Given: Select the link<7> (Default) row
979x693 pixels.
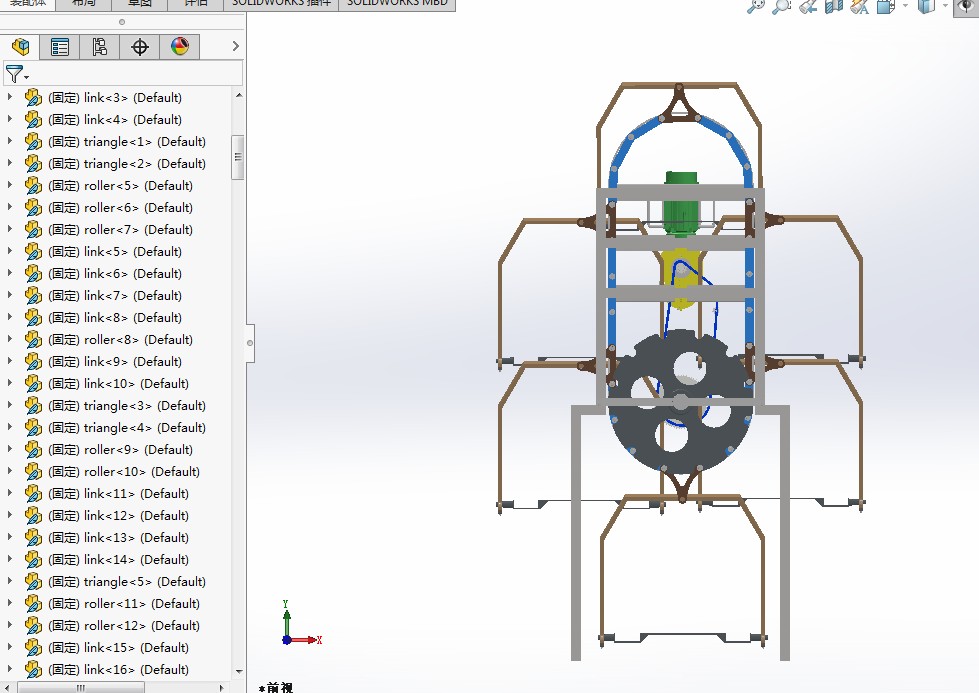Looking at the screenshot, I should click(x=115, y=295).
